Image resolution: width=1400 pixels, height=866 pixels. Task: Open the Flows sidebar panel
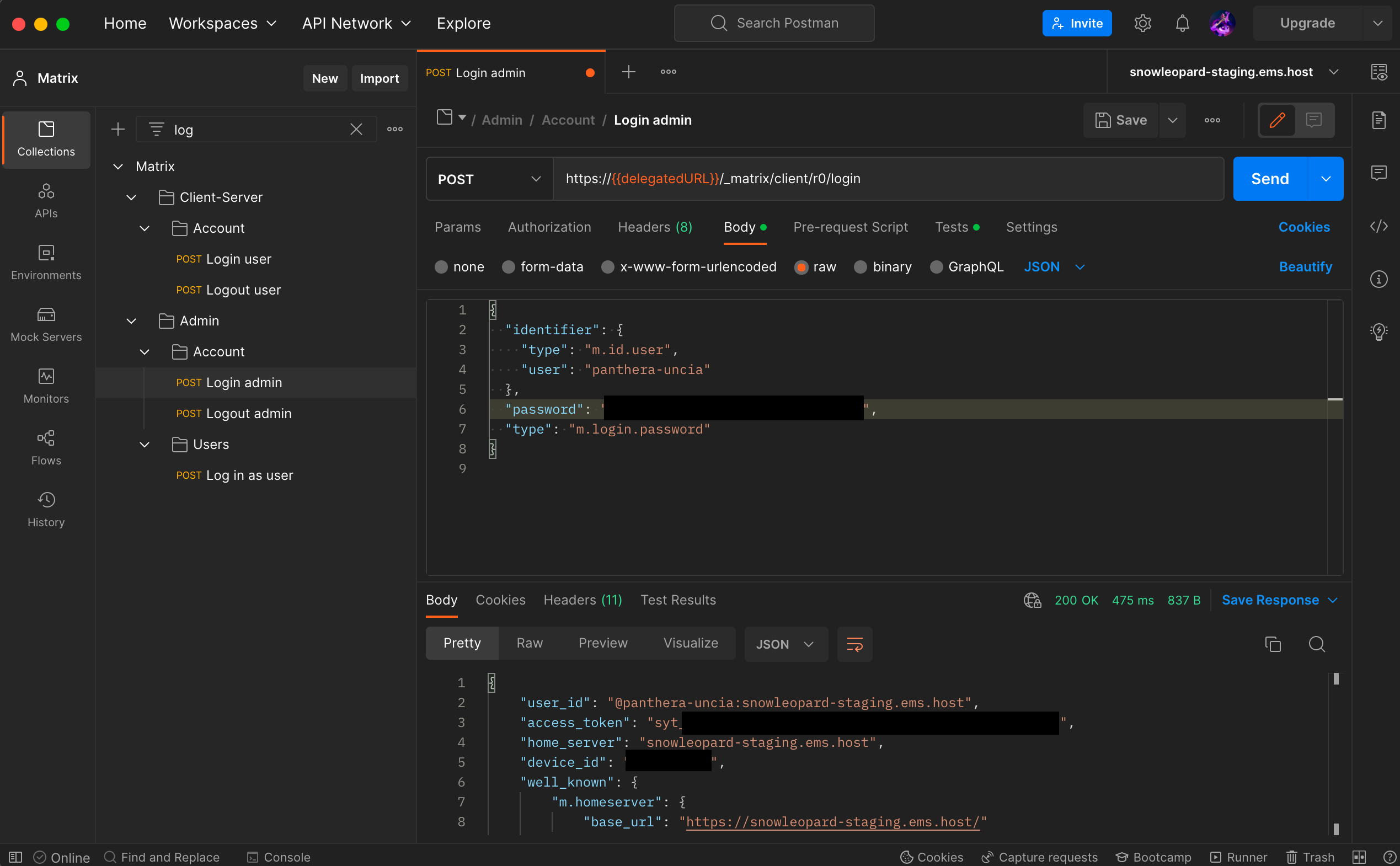[46, 448]
